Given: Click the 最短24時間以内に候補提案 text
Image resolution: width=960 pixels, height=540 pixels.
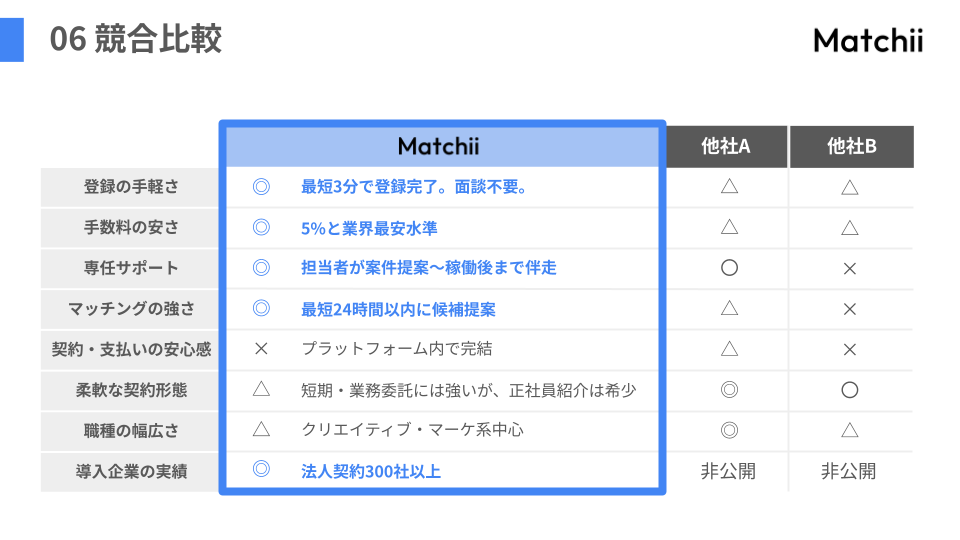Looking at the screenshot, I should tap(398, 309).
